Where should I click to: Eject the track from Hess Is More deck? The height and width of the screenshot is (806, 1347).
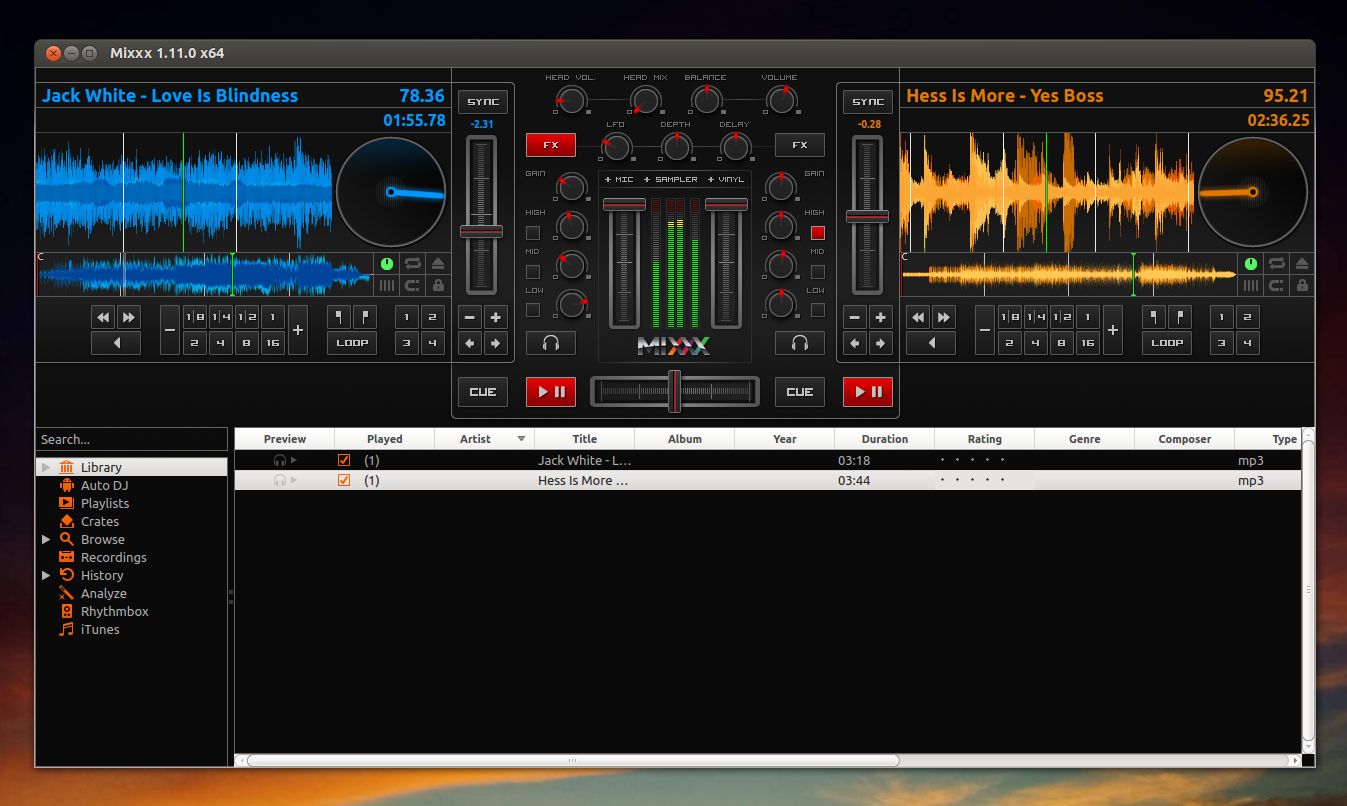(1301, 264)
